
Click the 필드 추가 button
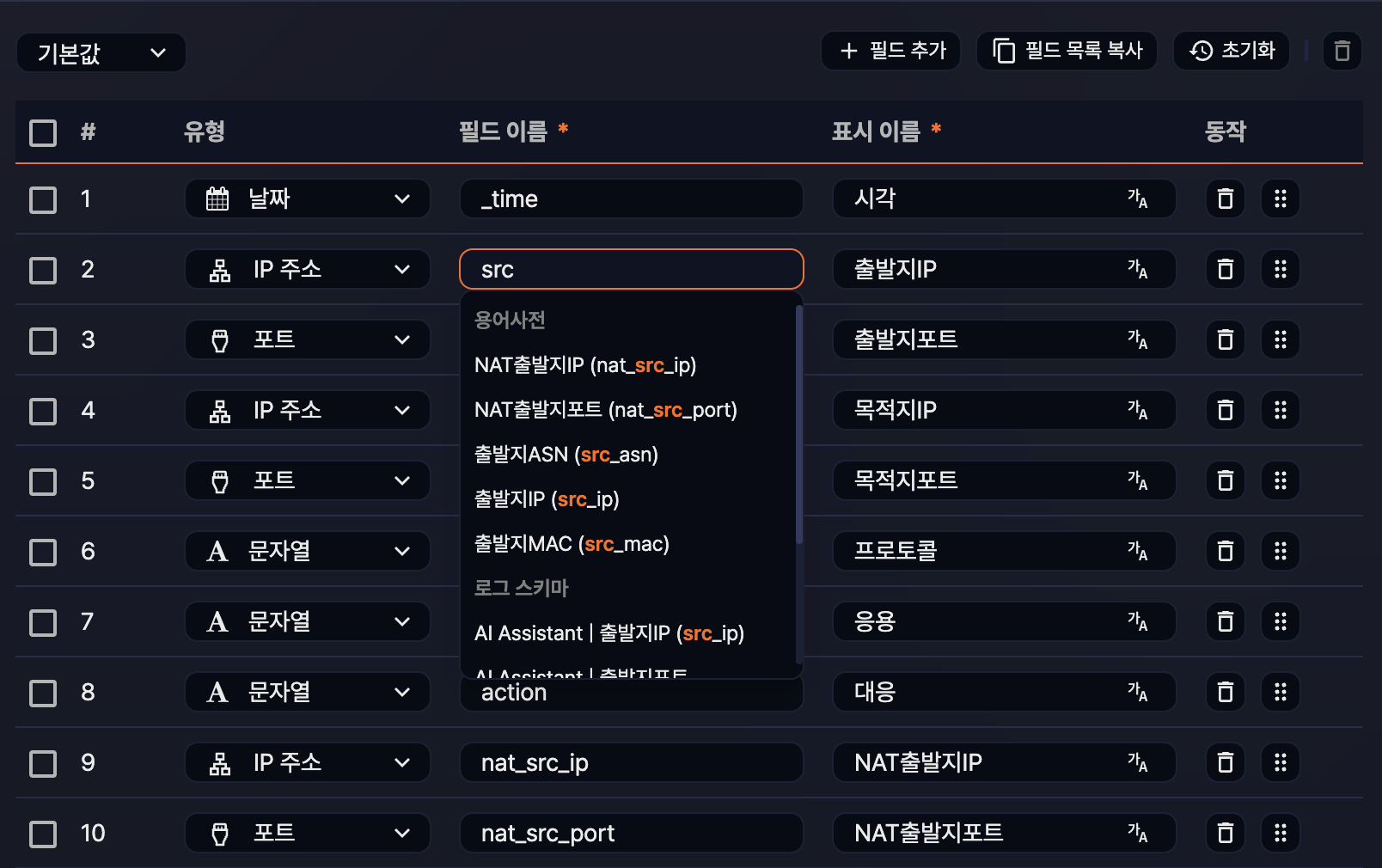point(891,52)
